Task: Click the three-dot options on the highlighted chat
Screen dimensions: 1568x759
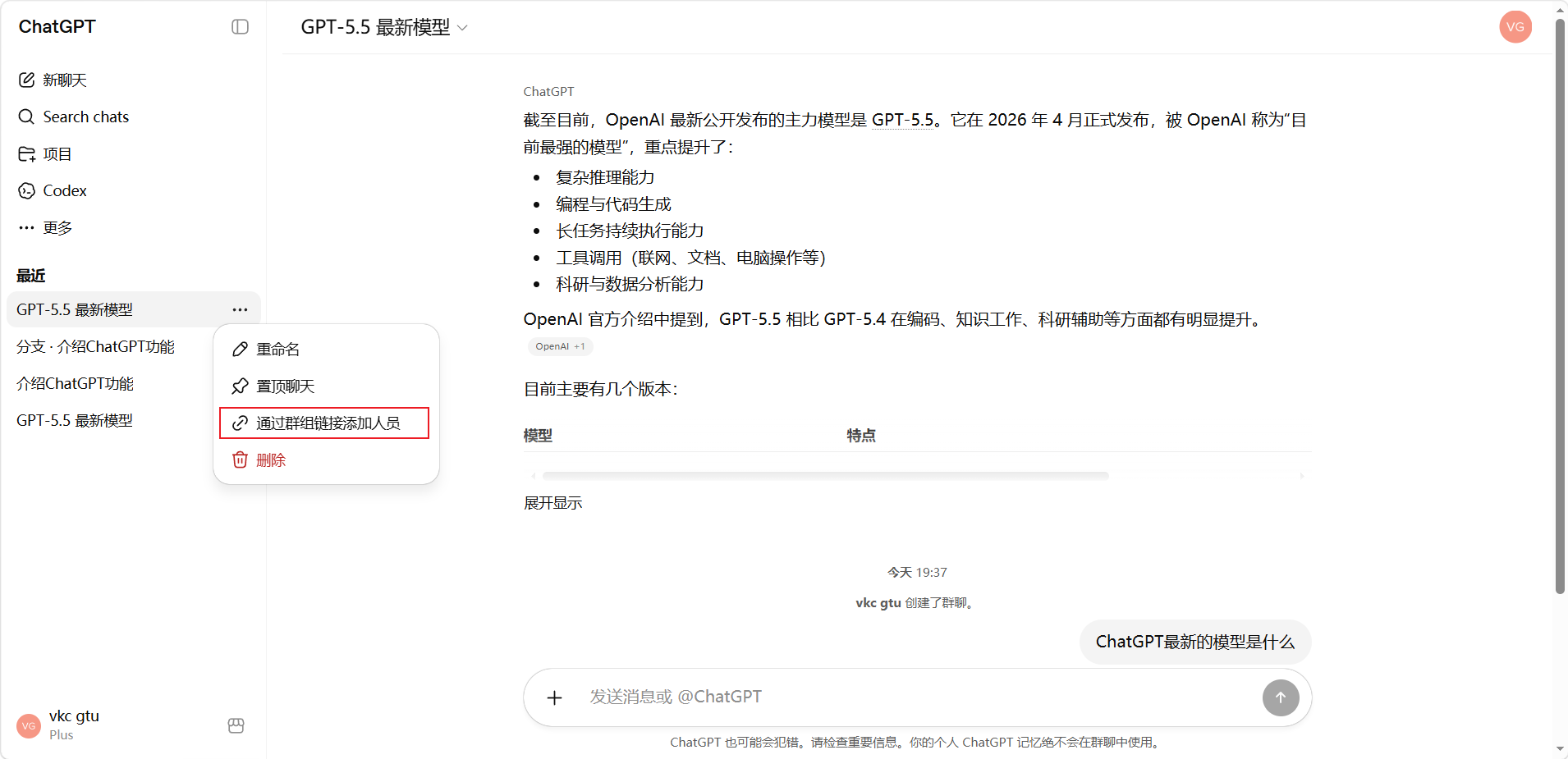Action: [240, 309]
